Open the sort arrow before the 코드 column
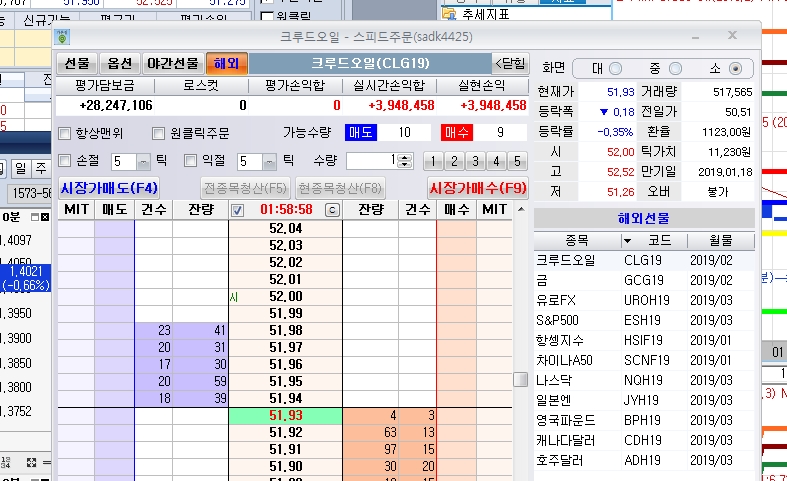The height and width of the screenshot is (481, 787). coord(627,241)
